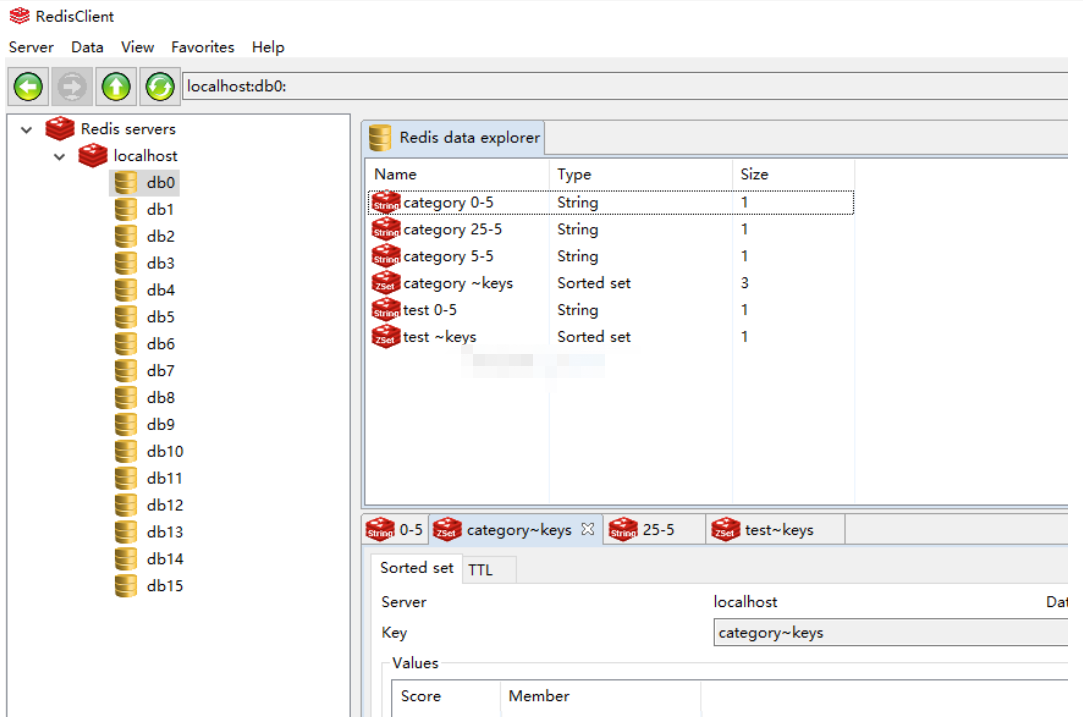Close the category~keys tab
The height and width of the screenshot is (717, 1083).
588,529
